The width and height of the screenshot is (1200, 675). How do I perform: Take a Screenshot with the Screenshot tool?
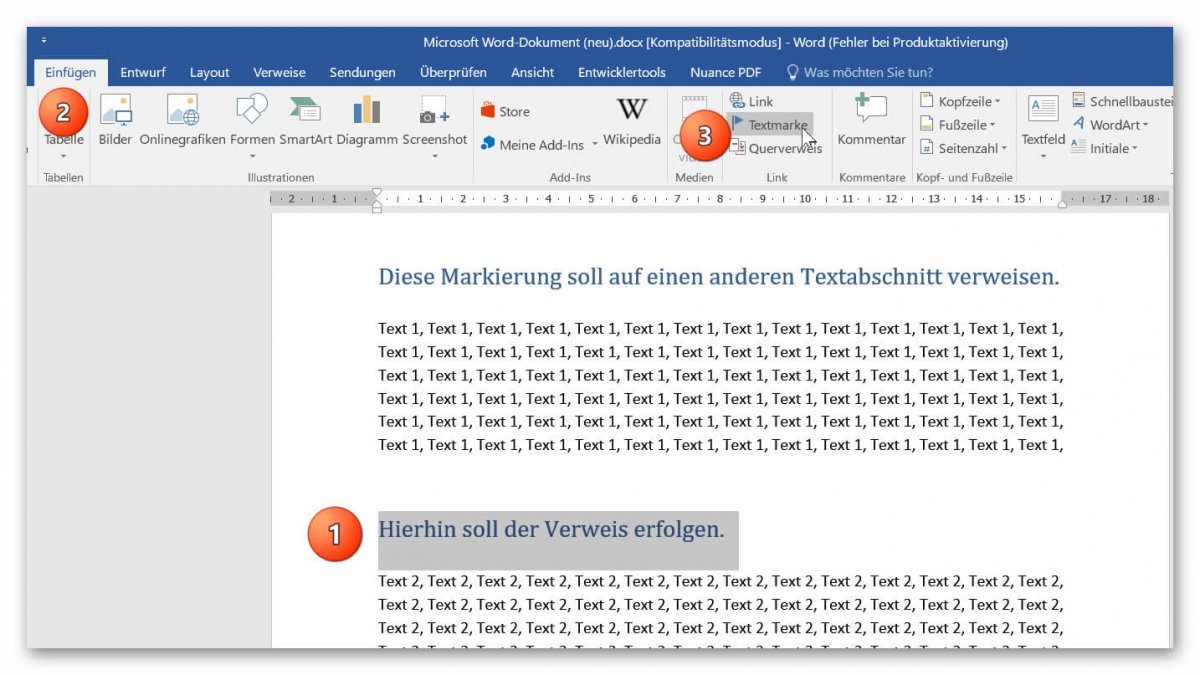pos(432,120)
